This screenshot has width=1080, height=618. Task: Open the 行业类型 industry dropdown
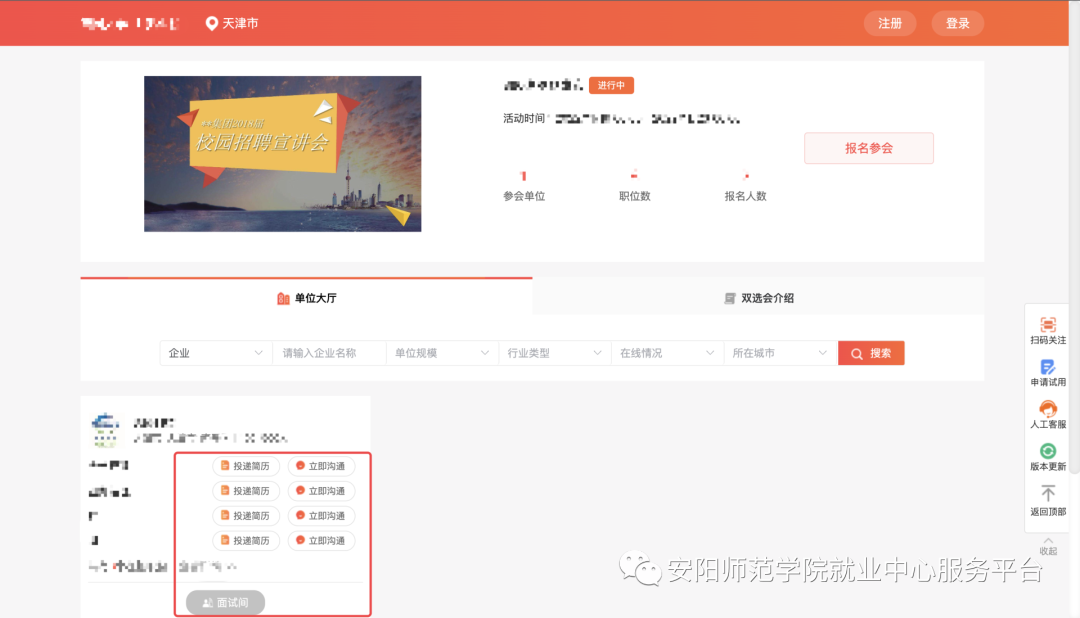coord(555,353)
